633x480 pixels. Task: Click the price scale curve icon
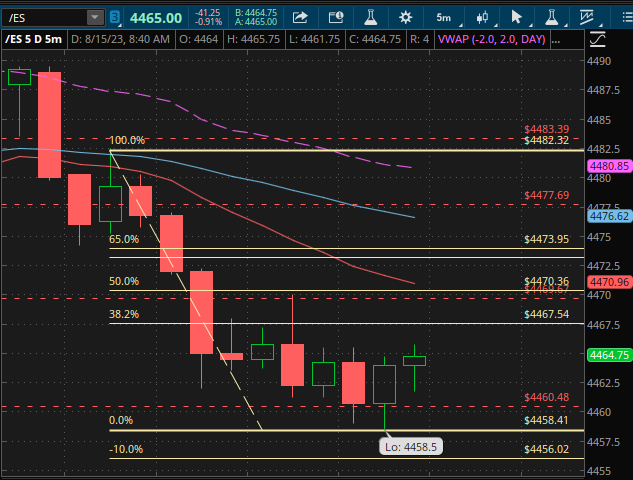click(x=597, y=39)
